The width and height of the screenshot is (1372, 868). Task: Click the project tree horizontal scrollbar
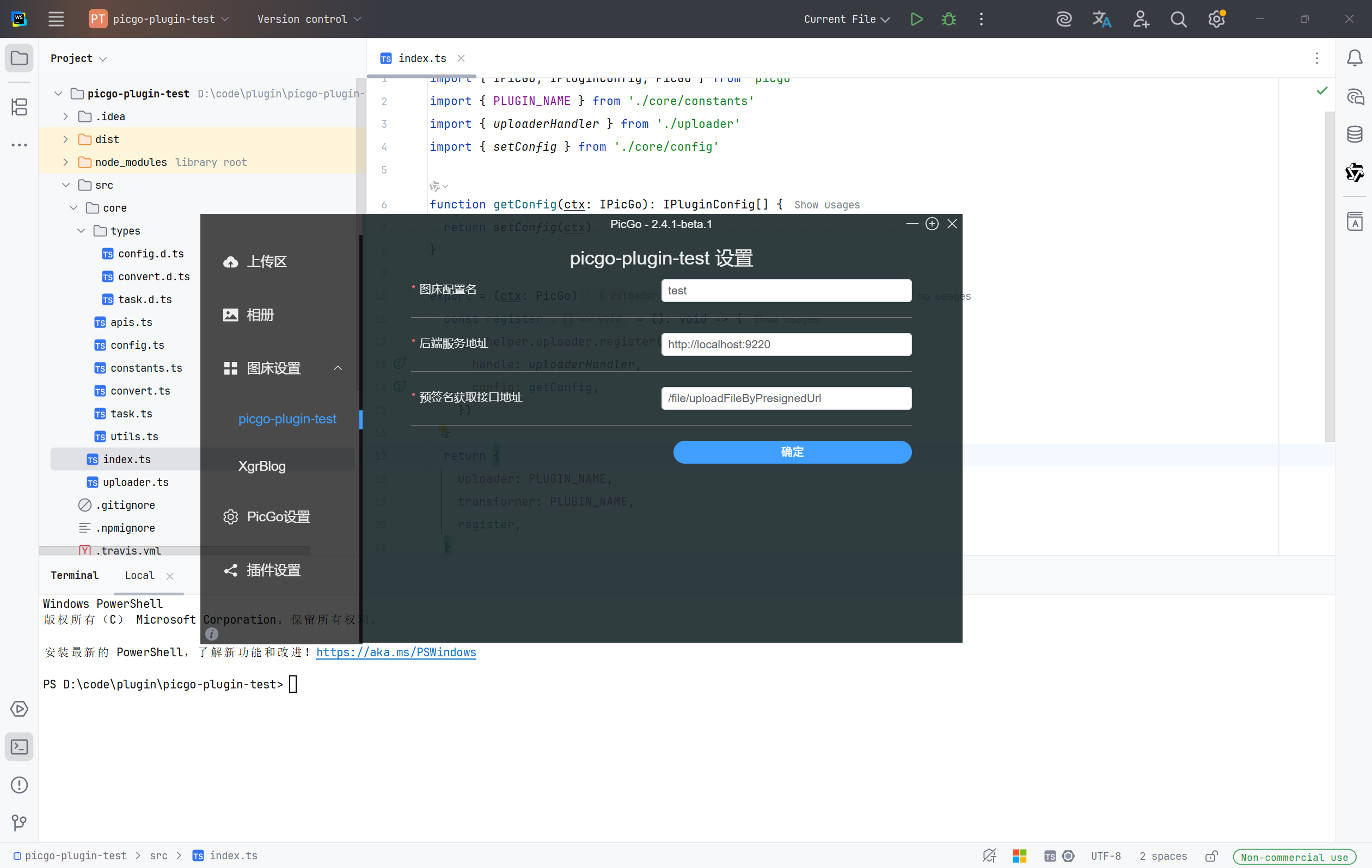[175, 551]
